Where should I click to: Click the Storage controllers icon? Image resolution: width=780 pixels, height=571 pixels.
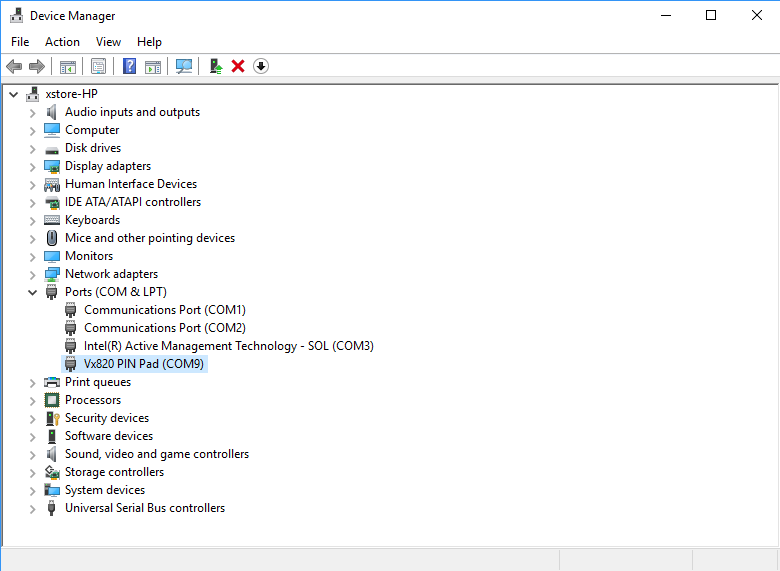[x=52, y=472]
